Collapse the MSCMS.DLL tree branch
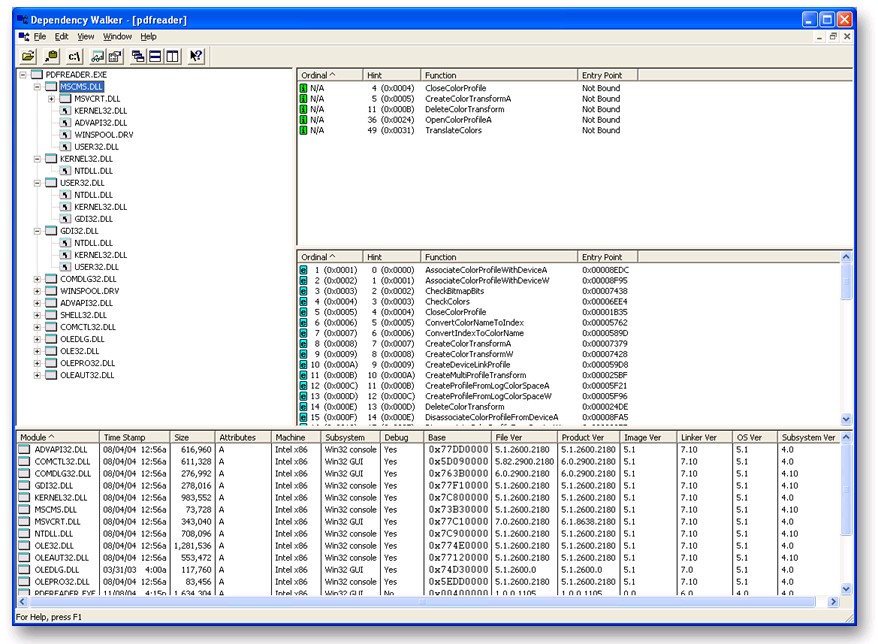Image resolution: width=878 pixels, height=644 pixels. 37,87
